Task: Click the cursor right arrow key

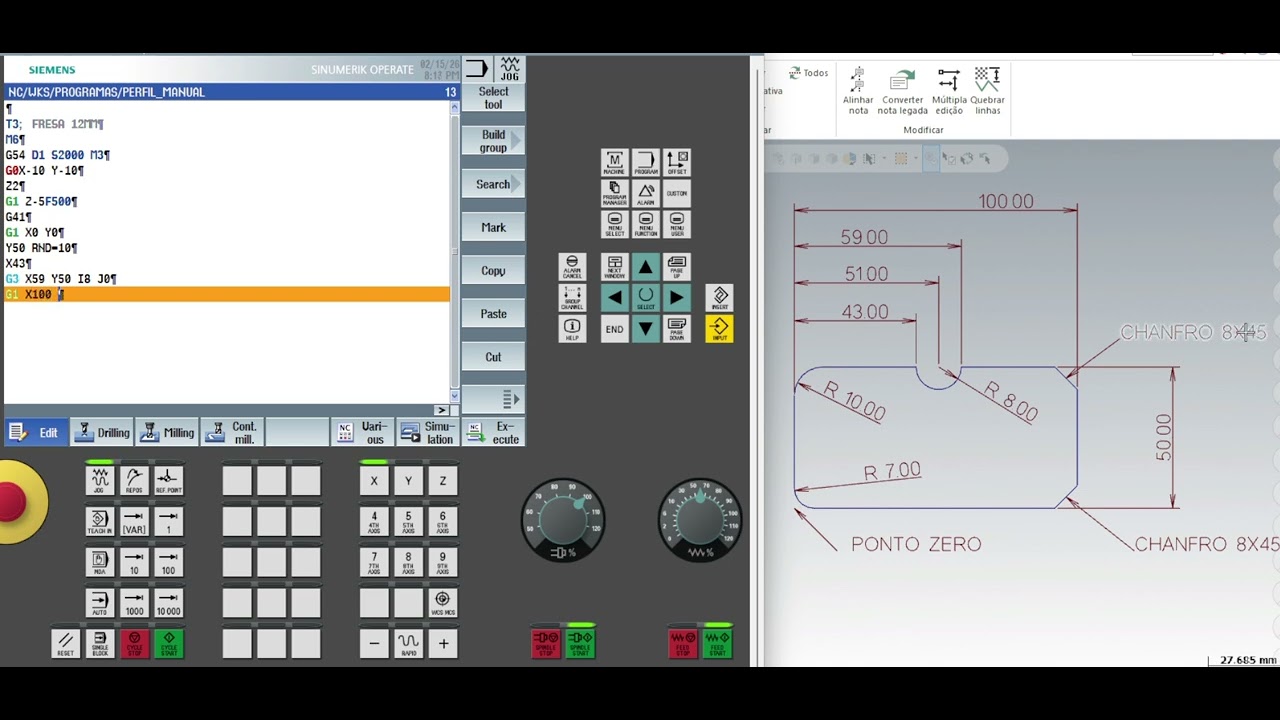Action: (677, 298)
